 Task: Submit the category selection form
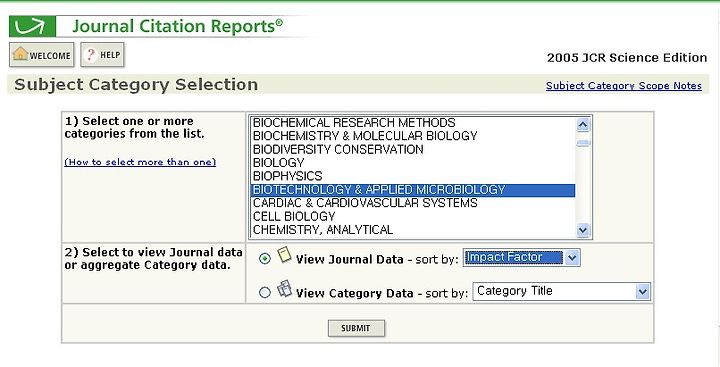click(x=356, y=328)
